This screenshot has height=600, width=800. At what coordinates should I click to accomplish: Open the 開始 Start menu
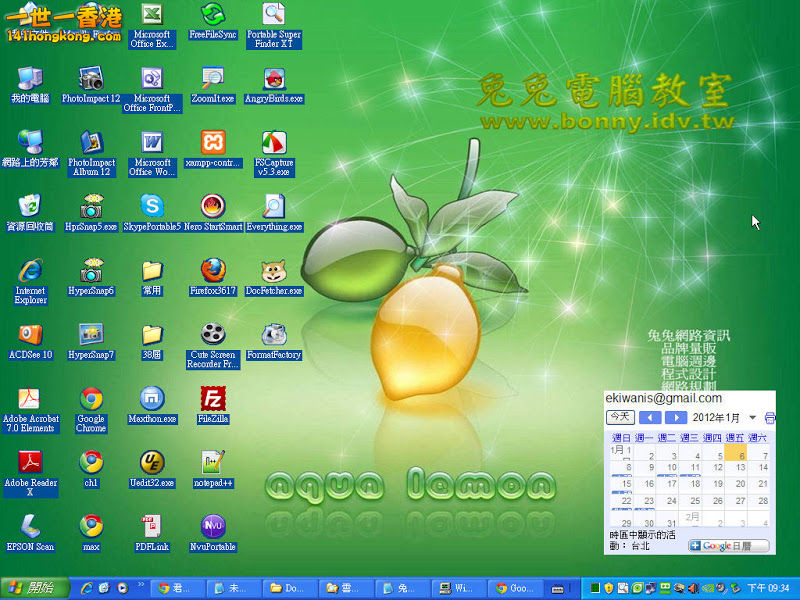(x=30, y=588)
